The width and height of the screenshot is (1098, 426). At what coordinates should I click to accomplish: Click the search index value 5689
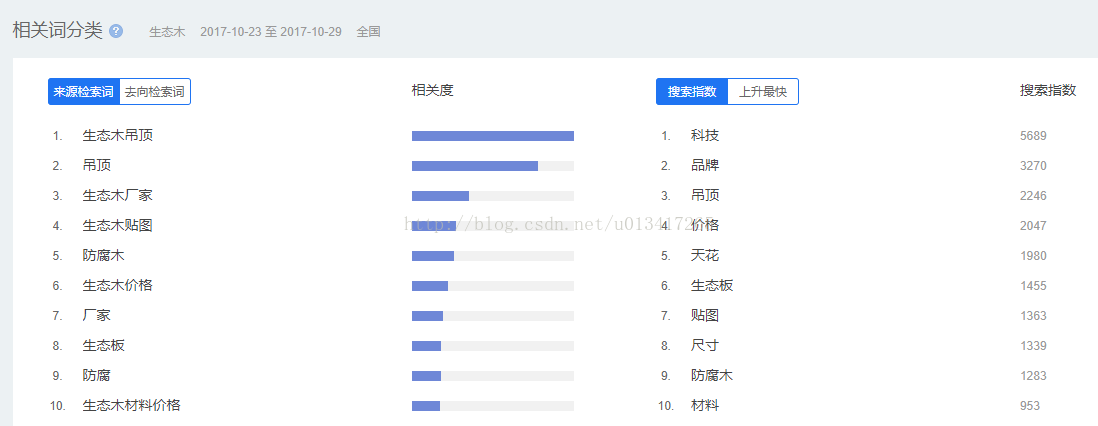pos(1033,136)
